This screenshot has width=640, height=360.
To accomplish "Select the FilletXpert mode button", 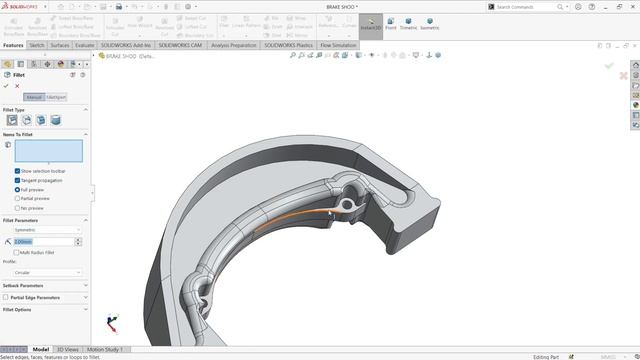I will tap(56, 97).
